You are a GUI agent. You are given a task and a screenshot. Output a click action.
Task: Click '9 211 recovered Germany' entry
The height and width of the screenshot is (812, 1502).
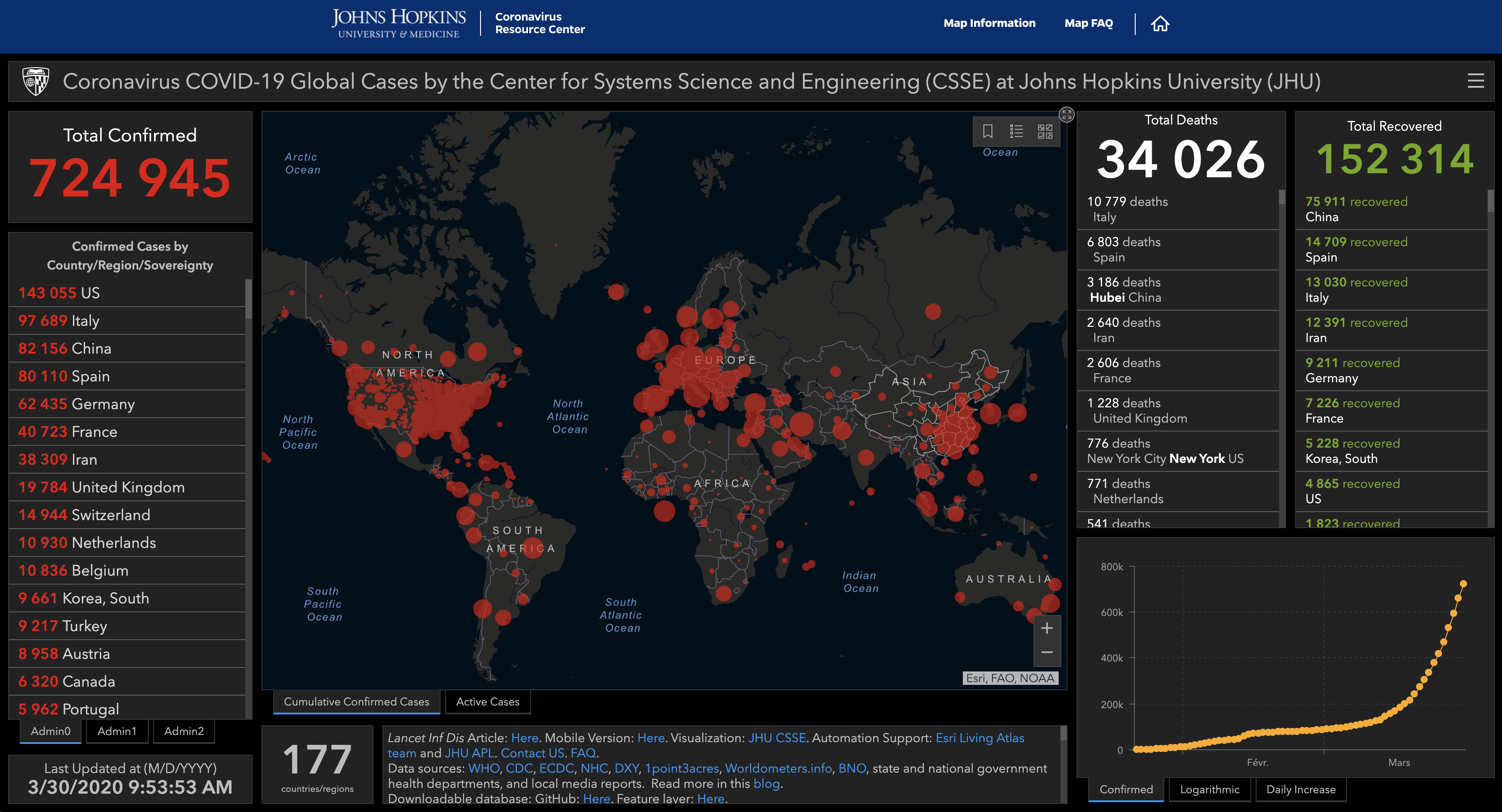(1391, 370)
